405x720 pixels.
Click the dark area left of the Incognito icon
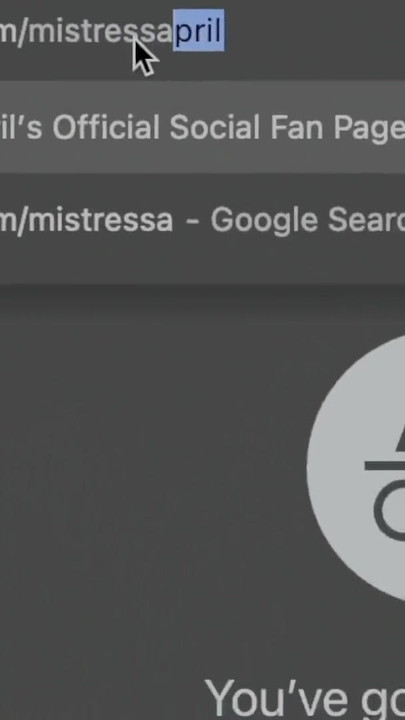152,467
